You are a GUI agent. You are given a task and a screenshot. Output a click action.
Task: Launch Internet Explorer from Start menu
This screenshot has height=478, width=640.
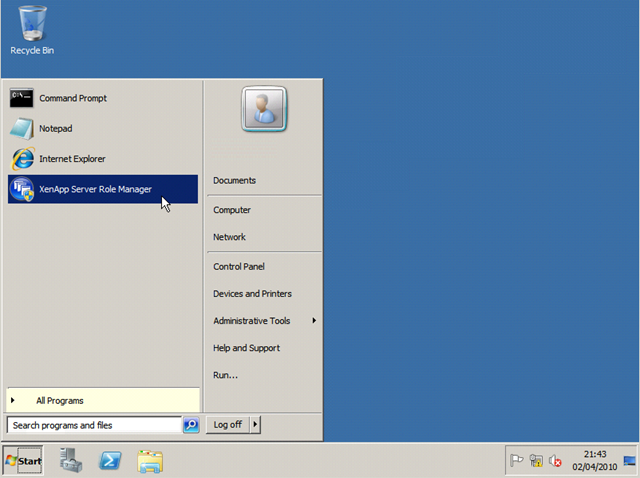(103, 159)
